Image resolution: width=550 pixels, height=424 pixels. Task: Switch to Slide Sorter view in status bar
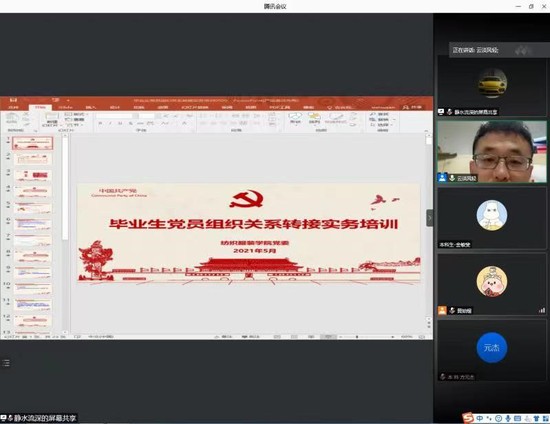(x=294, y=337)
